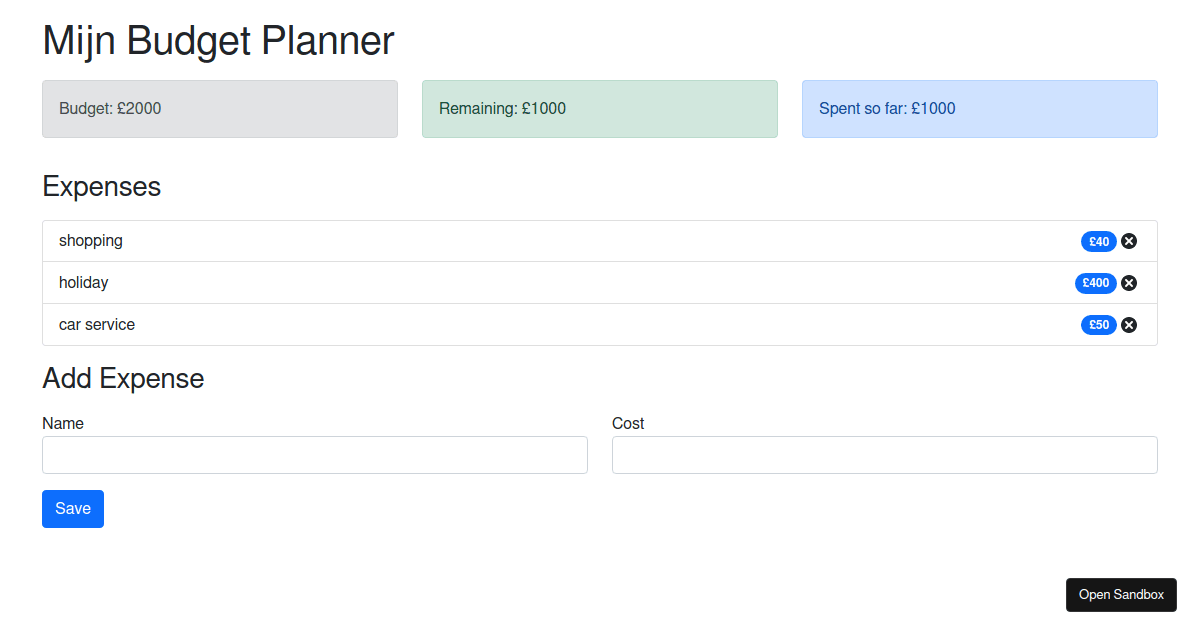Click the £50 badge next to car service
This screenshot has height=630, width=1200.
(1098, 324)
